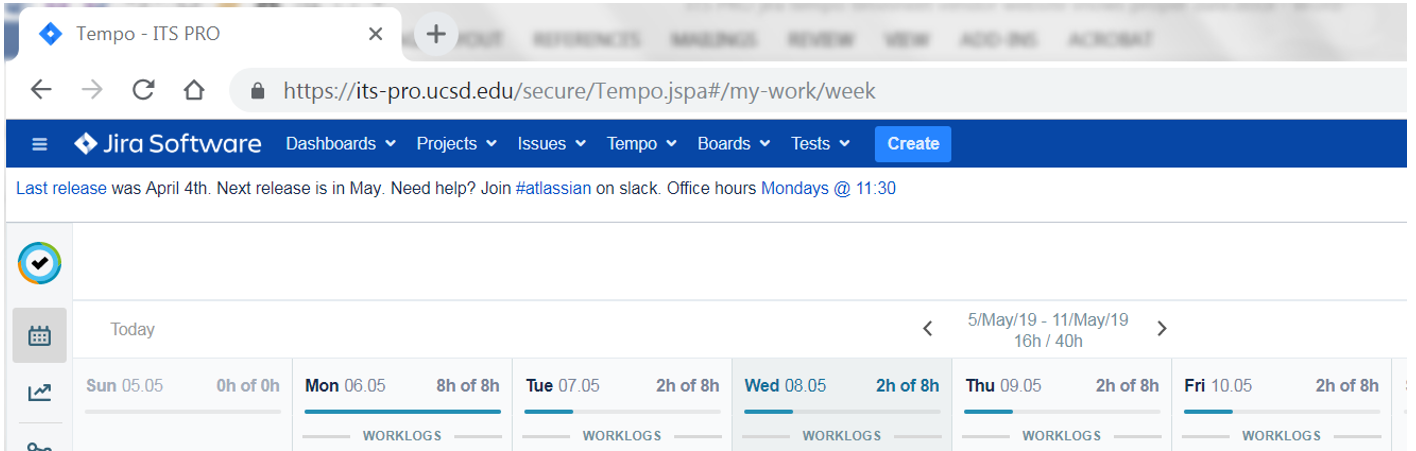
Task: Open the Boards dropdown menu
Action: tap(734, 144)
